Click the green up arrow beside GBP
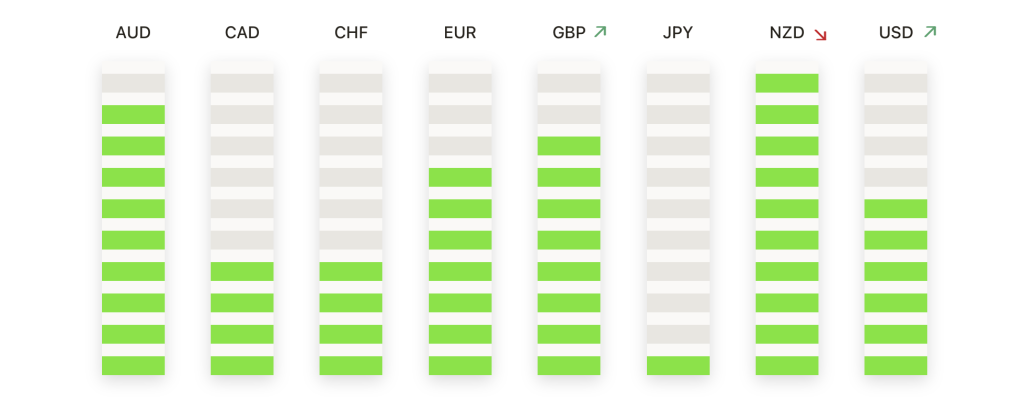This screenshot has height=407, width=1024. click(600, 32)
